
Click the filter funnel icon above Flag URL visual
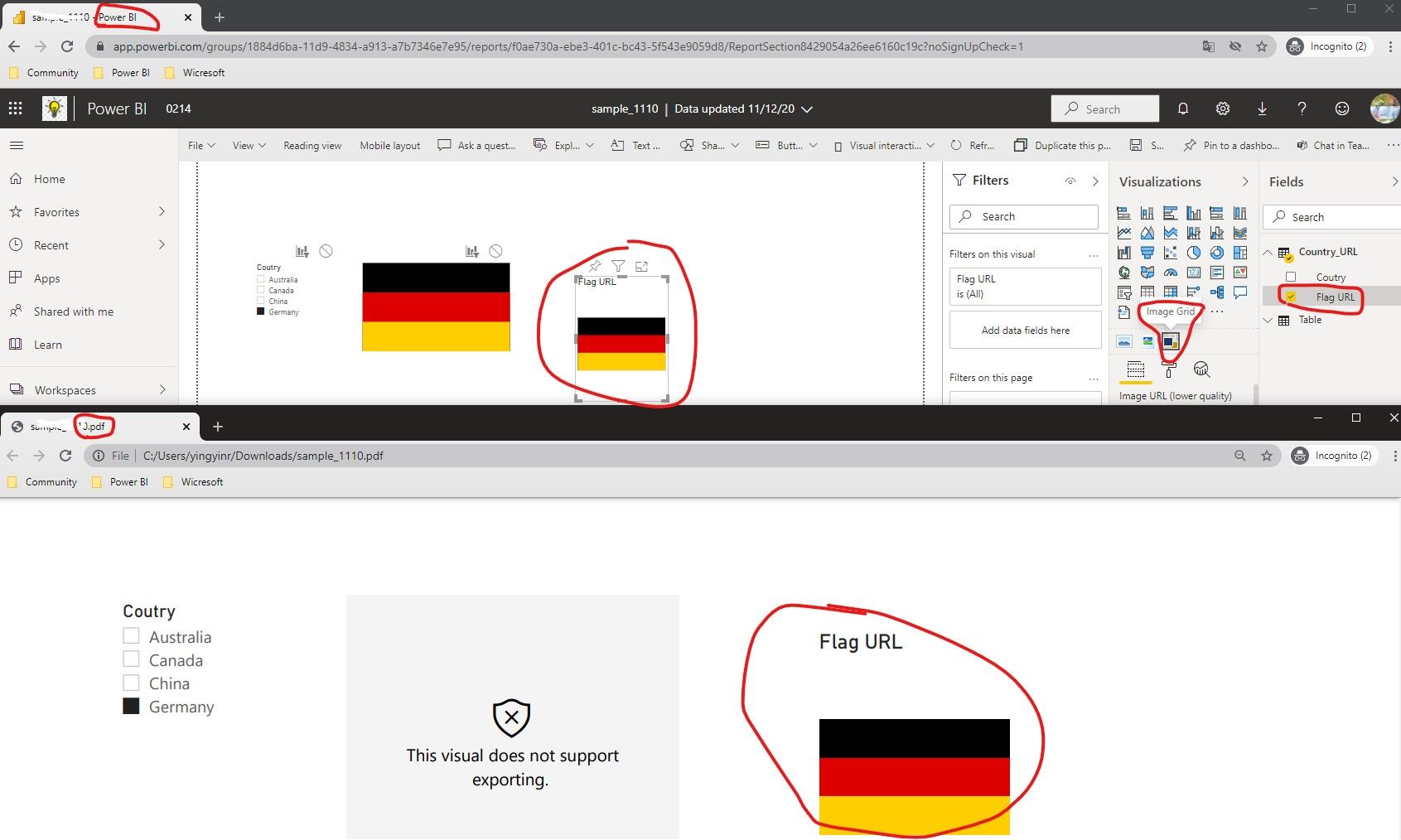(618, 266)
